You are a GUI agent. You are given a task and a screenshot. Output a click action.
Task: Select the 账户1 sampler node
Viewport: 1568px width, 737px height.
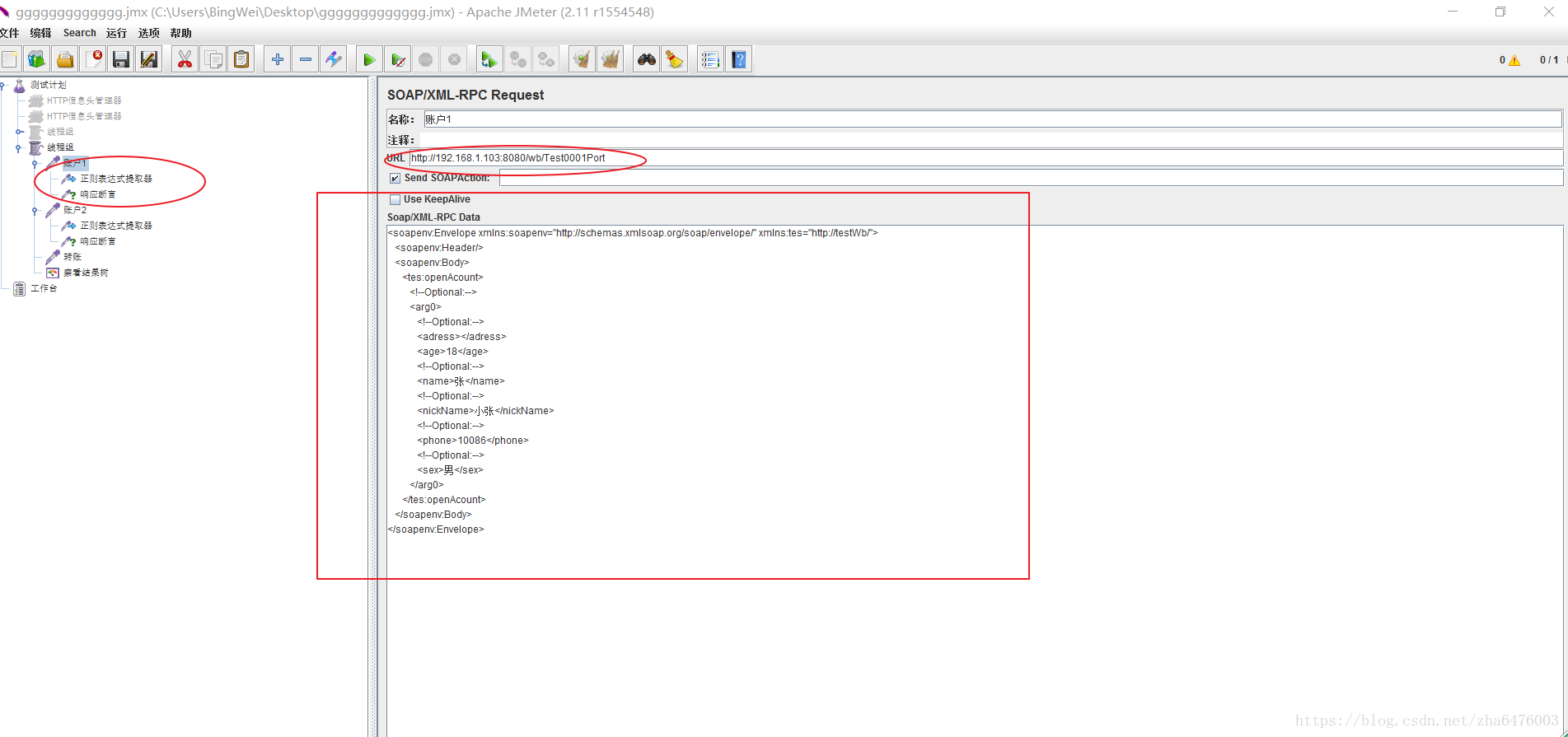click(75, 163)
